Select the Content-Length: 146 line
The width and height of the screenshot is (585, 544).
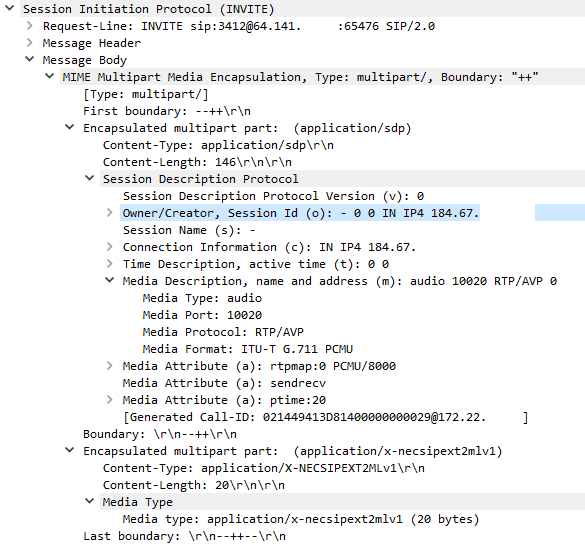pyautogui.click(x=197, y=162)
